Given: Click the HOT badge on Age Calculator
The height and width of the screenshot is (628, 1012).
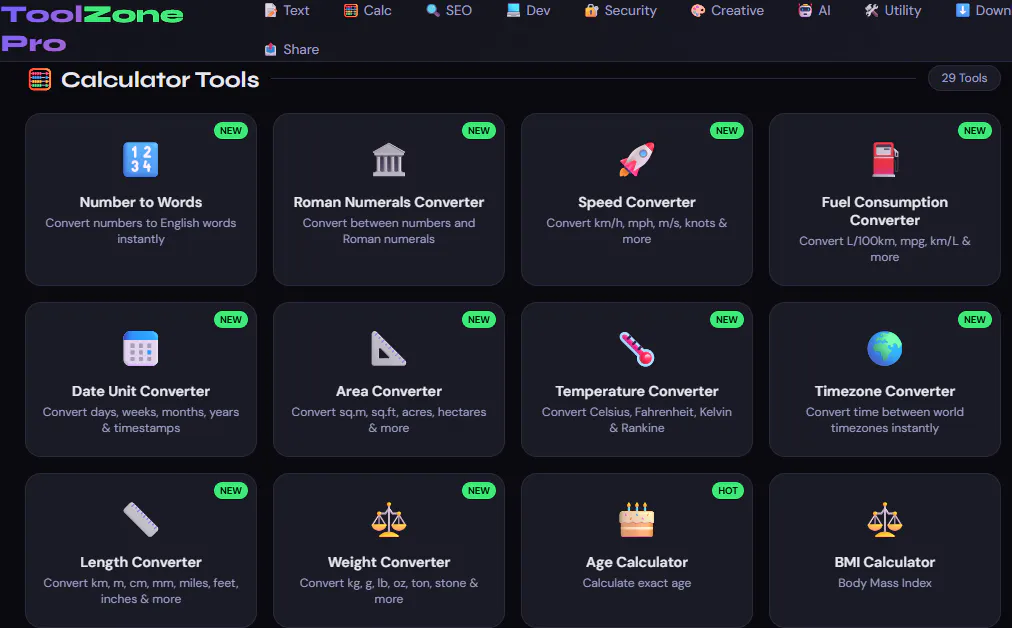Looking at the screenshot, I should click(727, 491).
